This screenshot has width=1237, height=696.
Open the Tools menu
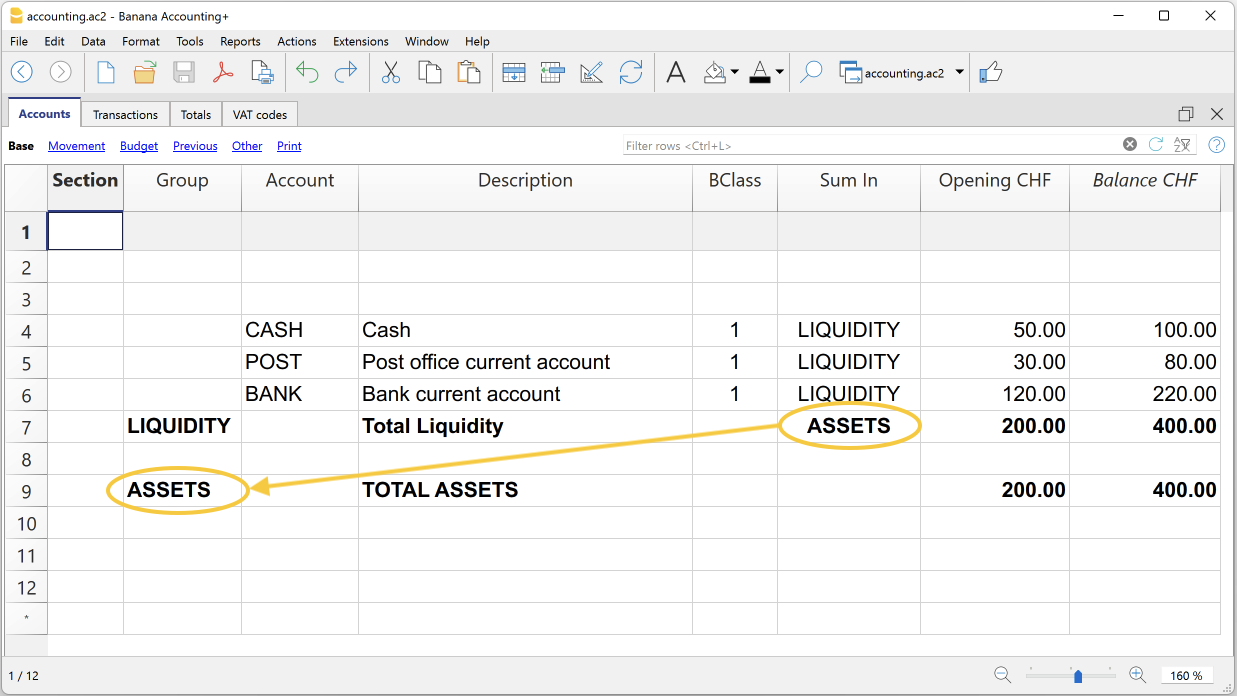pos(190,41)
